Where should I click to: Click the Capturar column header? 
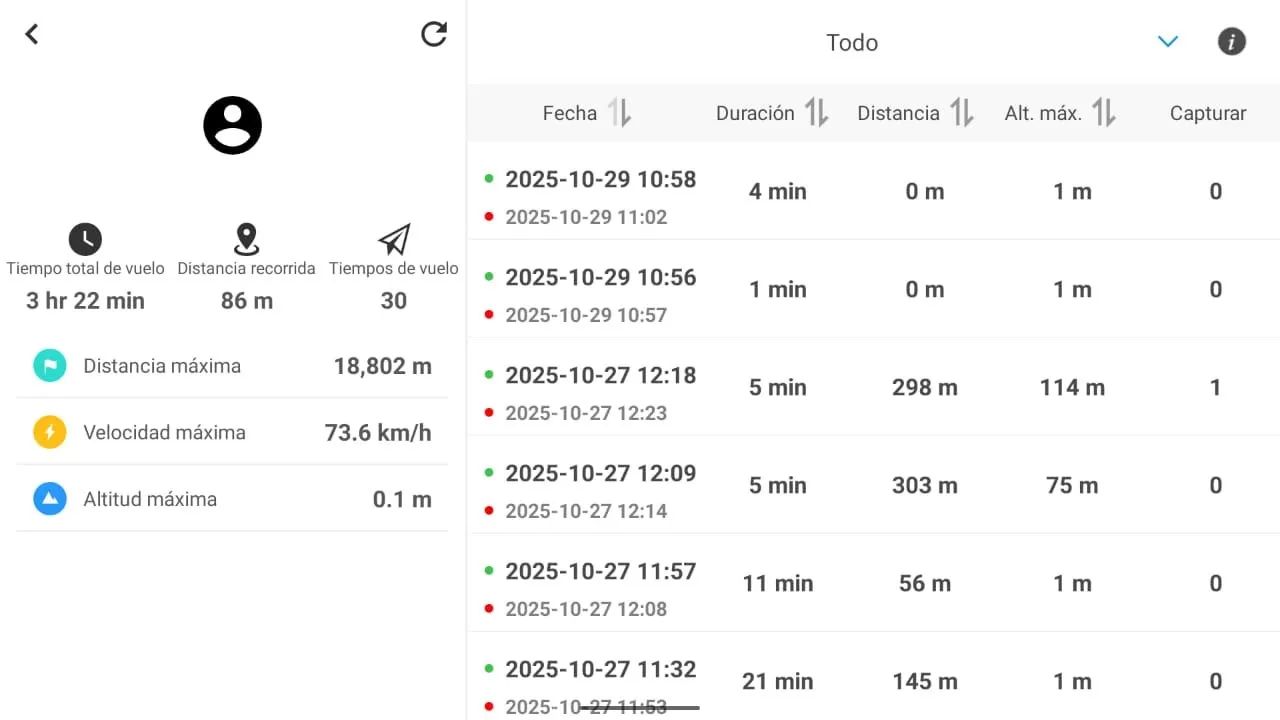(x=1208, y=113)
